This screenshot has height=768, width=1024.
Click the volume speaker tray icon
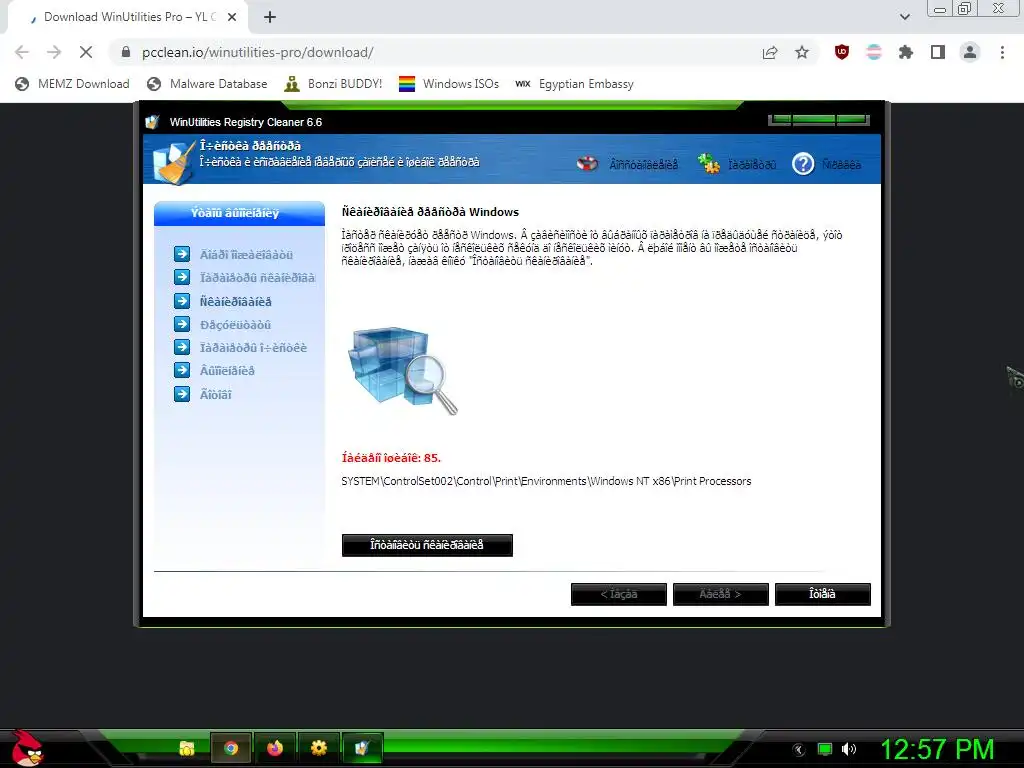[x=849, y=749]
